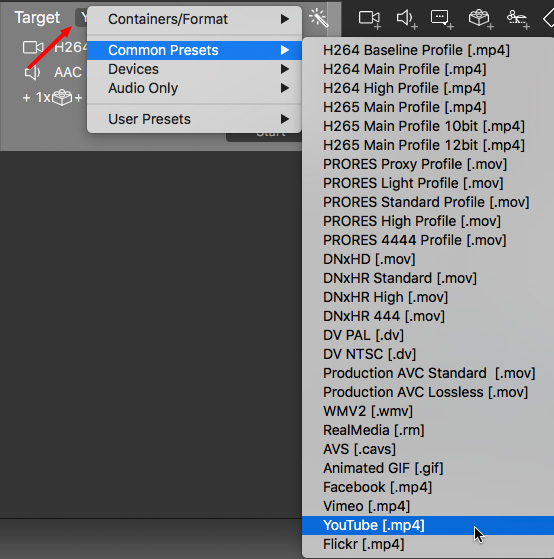This screenshot has height=559, width=554.
Task: Open the Devices submenu
Action: tap(194, 69)
